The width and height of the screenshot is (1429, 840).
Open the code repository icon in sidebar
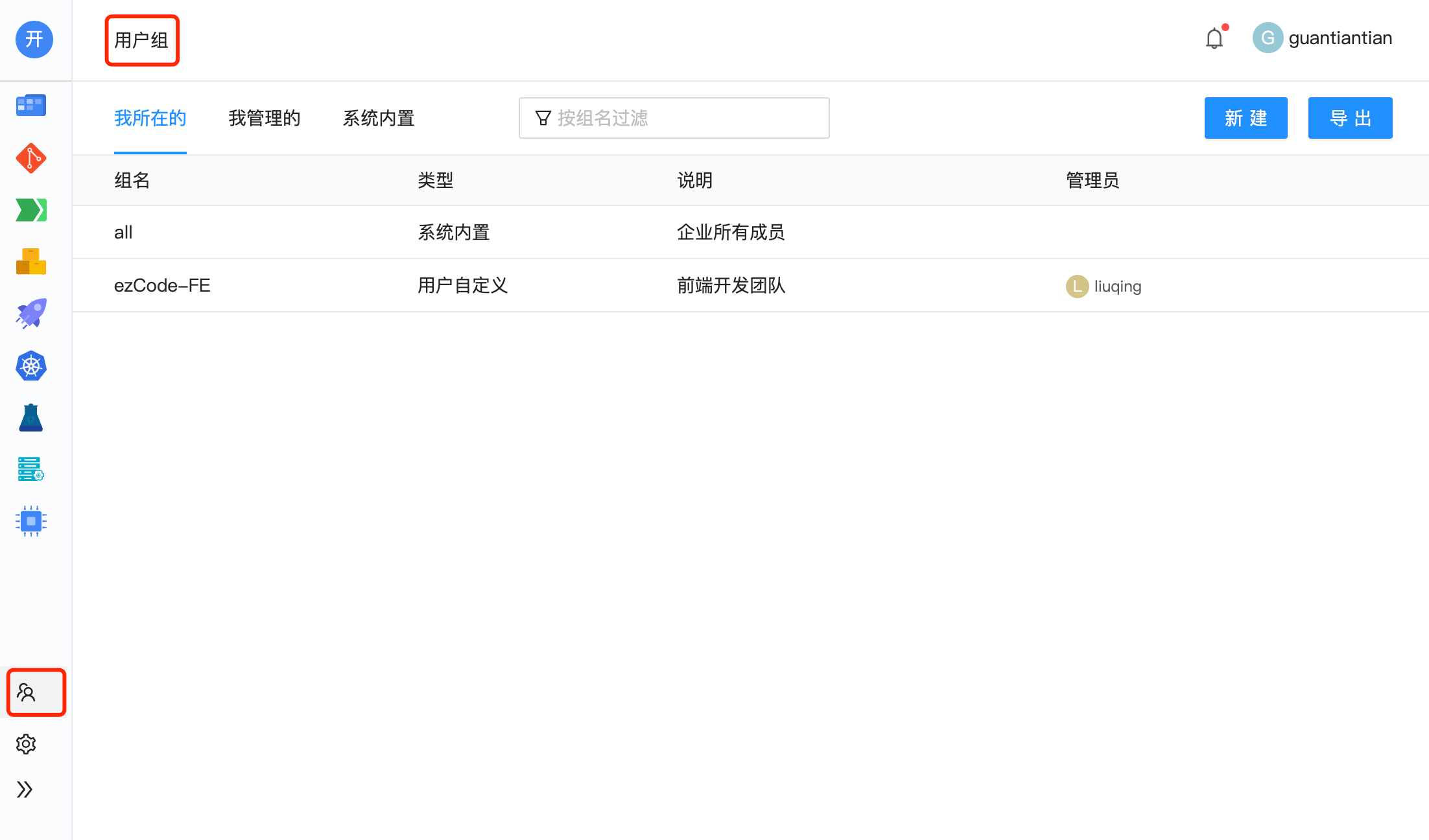30,157
